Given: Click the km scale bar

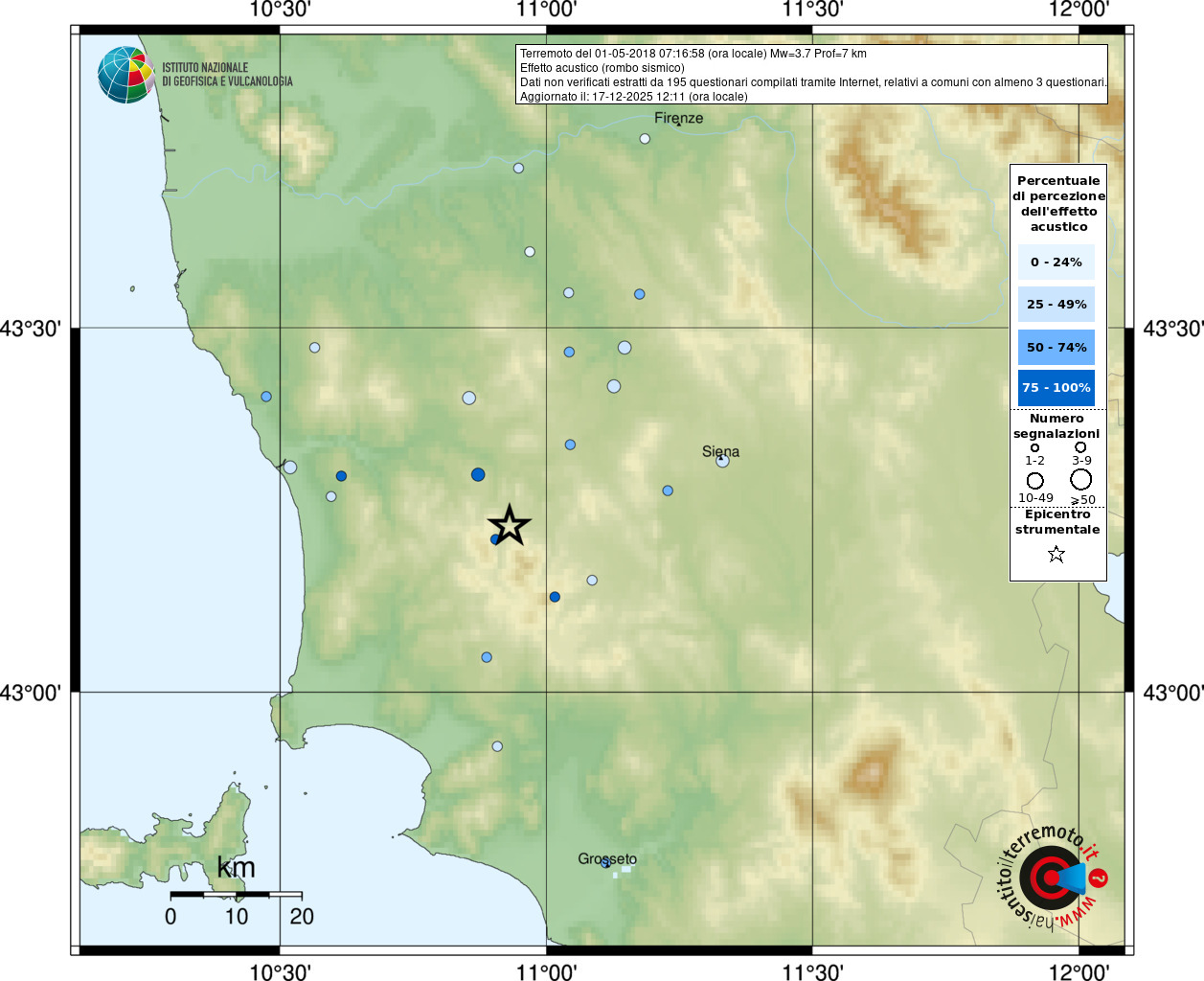Looking at the screenshot, I should coord(236,894).
